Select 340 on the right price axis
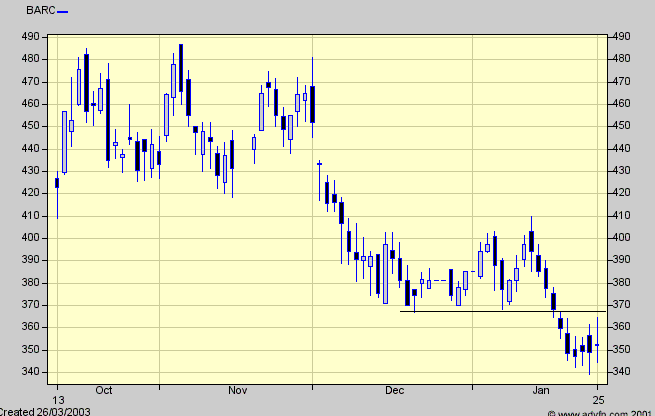 (622, 373)
